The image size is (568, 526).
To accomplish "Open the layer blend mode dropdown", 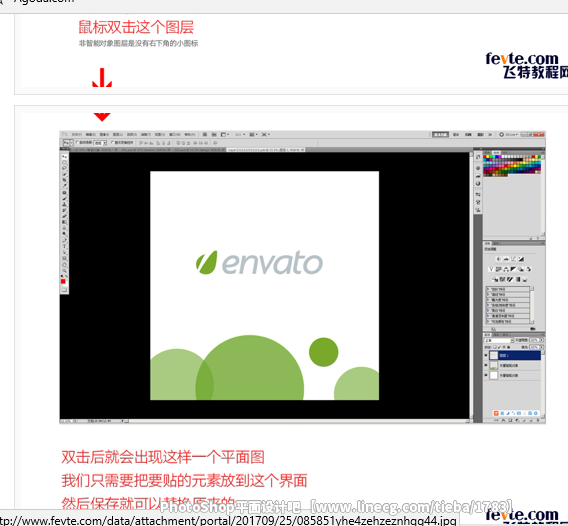I will [x=499, y=341].
